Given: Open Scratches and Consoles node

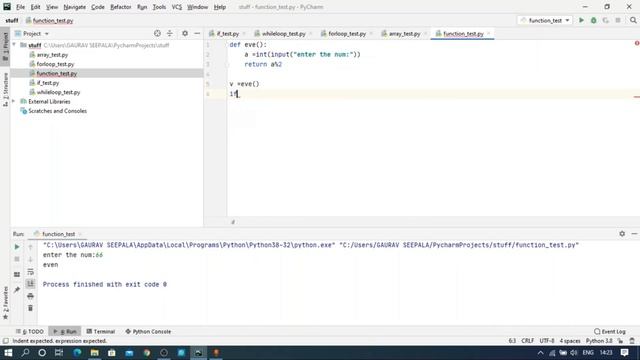Looking at the screenshot, I should [57, 111].
